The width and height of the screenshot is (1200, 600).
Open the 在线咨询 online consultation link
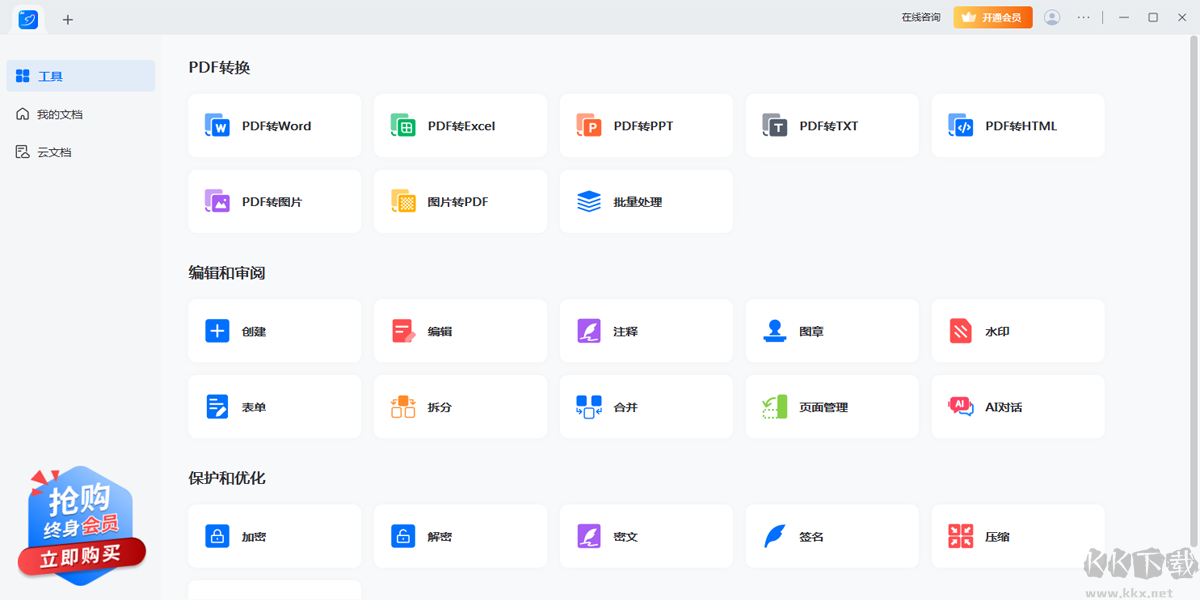(x=920, y=18)
